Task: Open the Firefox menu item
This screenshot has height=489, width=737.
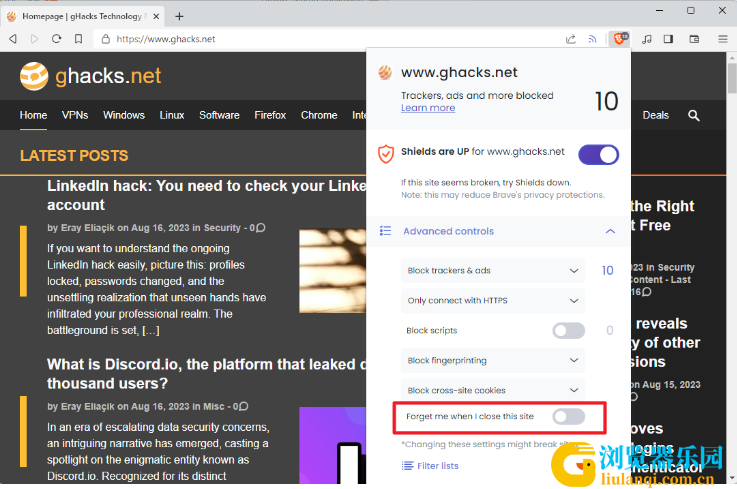Action: coord(270,115)
